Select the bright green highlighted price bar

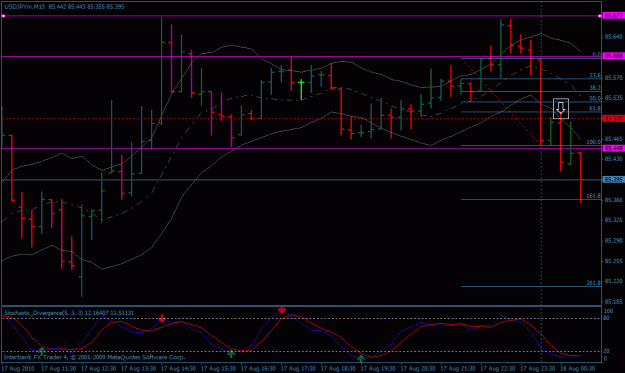click(301, 89)
